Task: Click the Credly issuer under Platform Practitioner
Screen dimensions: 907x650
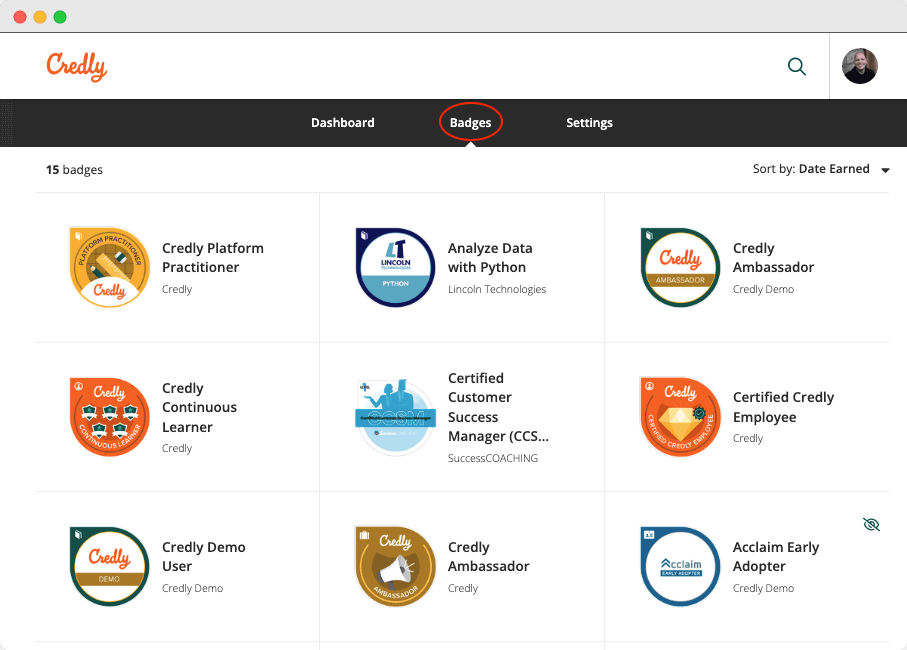Action: (177, 289)
